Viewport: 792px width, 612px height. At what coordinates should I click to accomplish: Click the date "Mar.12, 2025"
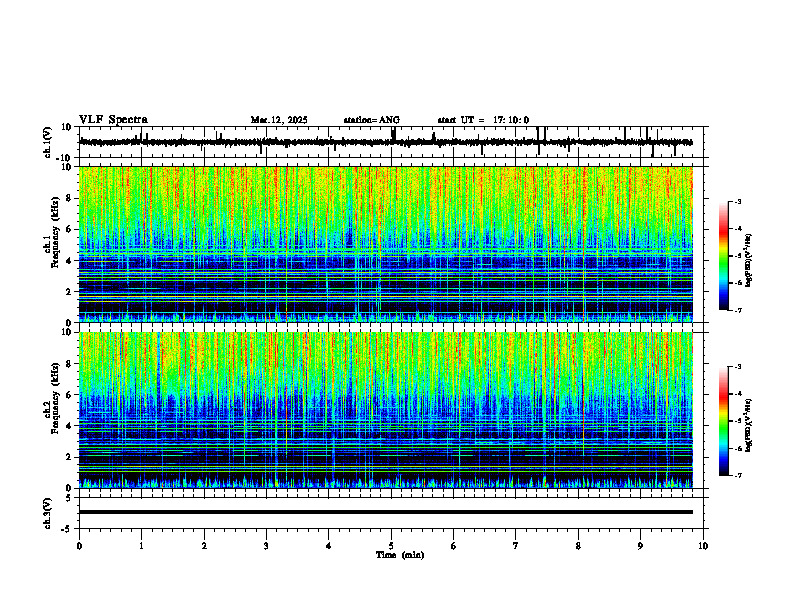tap(279, 120)
